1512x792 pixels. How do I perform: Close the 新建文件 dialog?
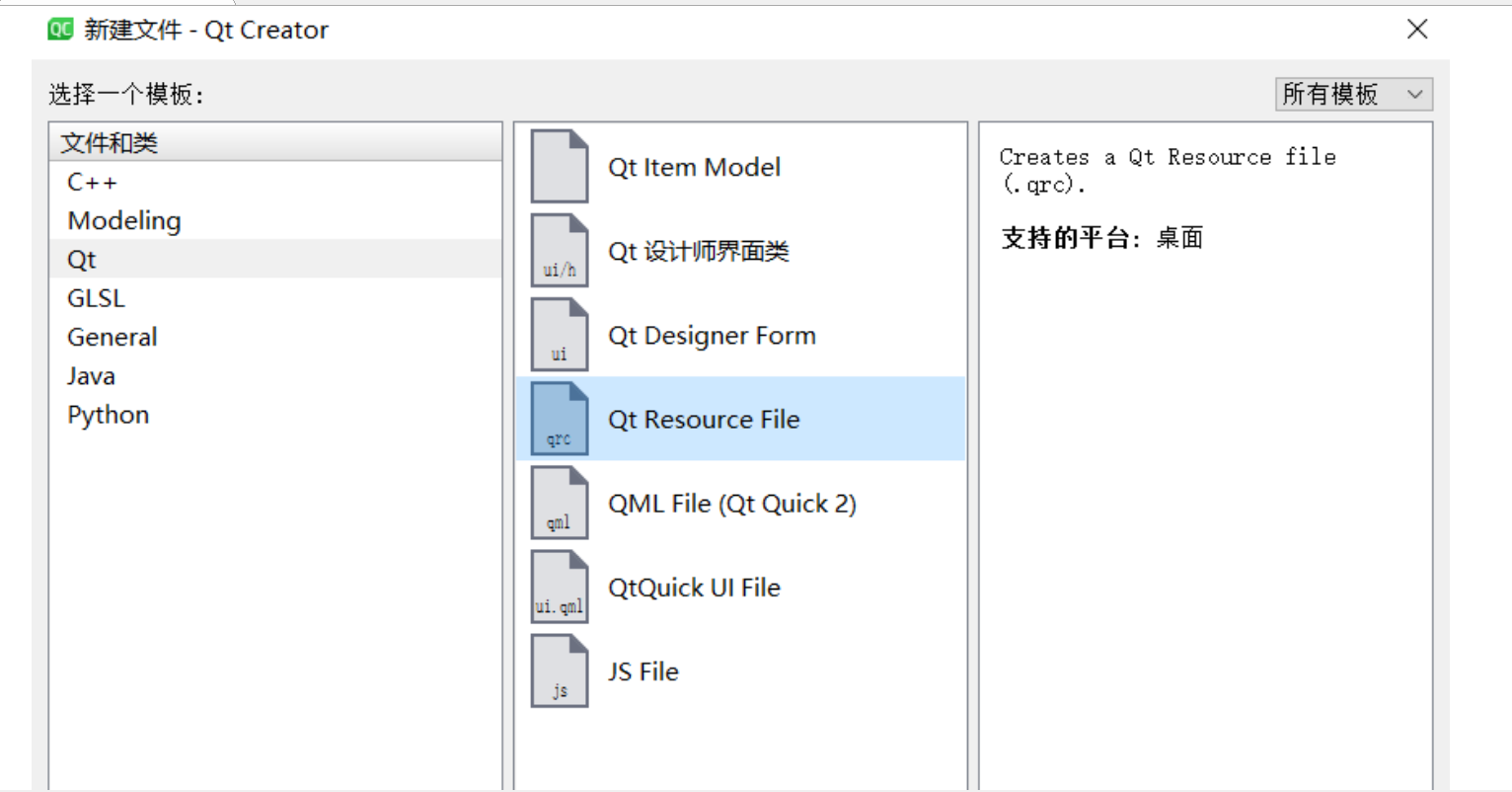[x=1417, y=30]
